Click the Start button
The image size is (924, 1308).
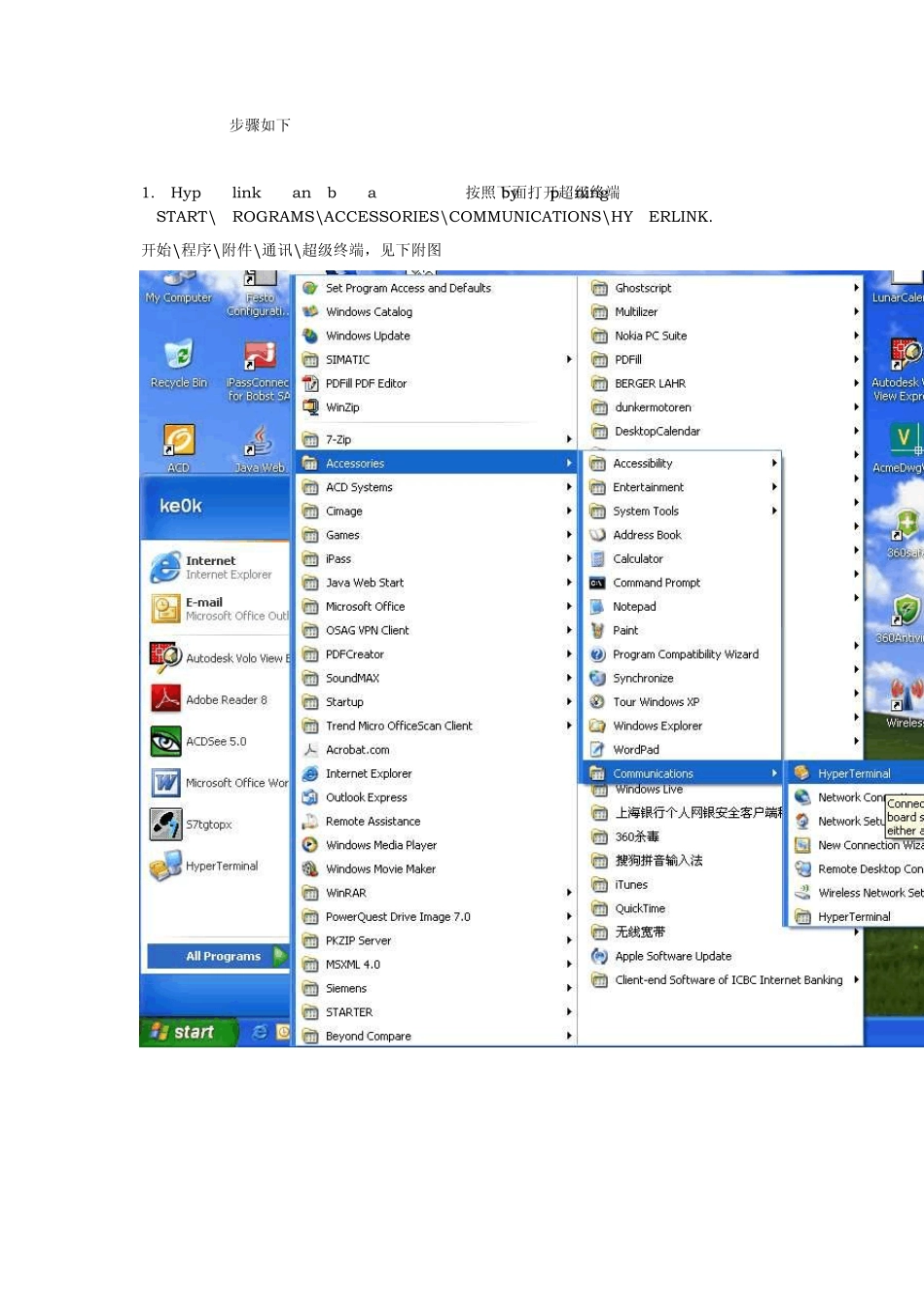point(190,1032)
